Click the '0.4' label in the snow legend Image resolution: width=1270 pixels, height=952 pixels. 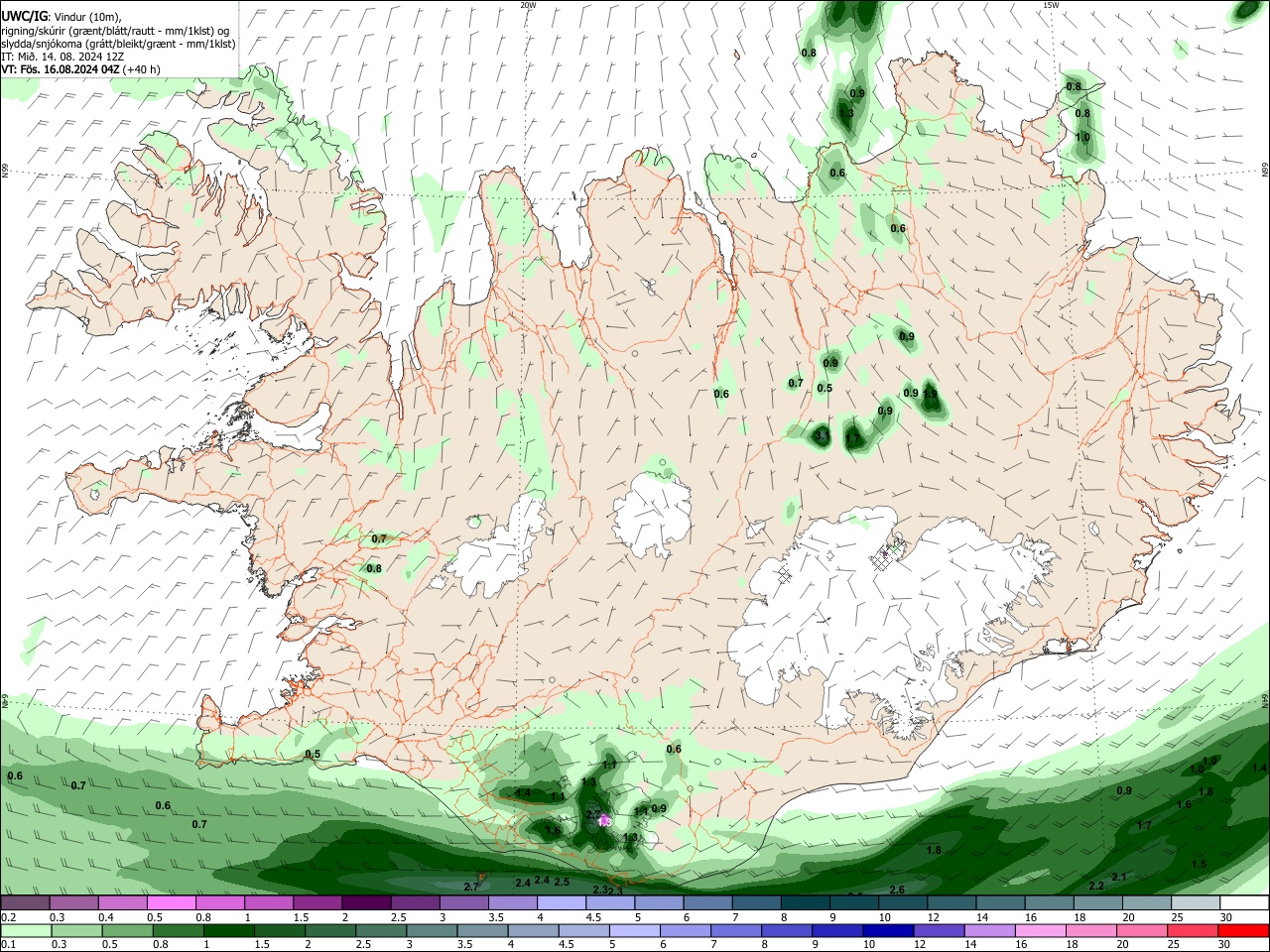click(x=106, y=917)
